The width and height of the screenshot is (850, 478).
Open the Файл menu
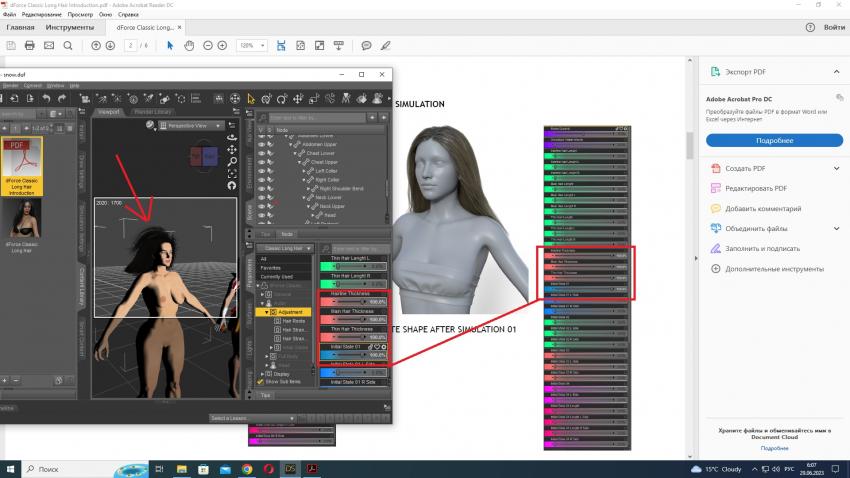coord(9,15)
